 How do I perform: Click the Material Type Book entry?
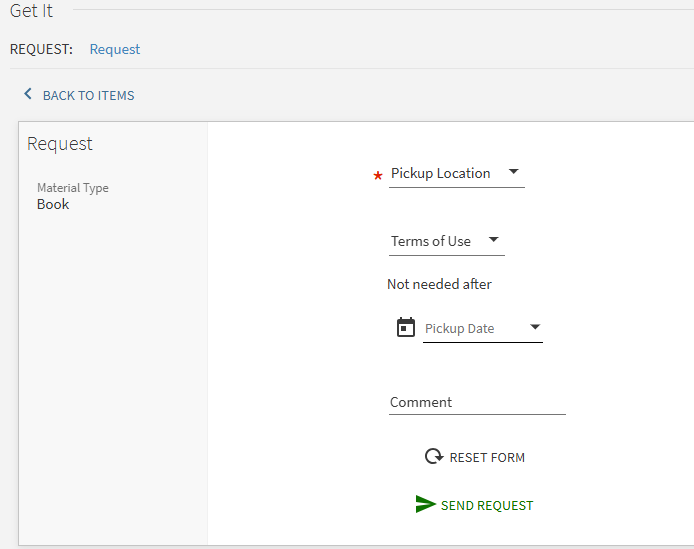pyautogui.click(x=54, y=204)
